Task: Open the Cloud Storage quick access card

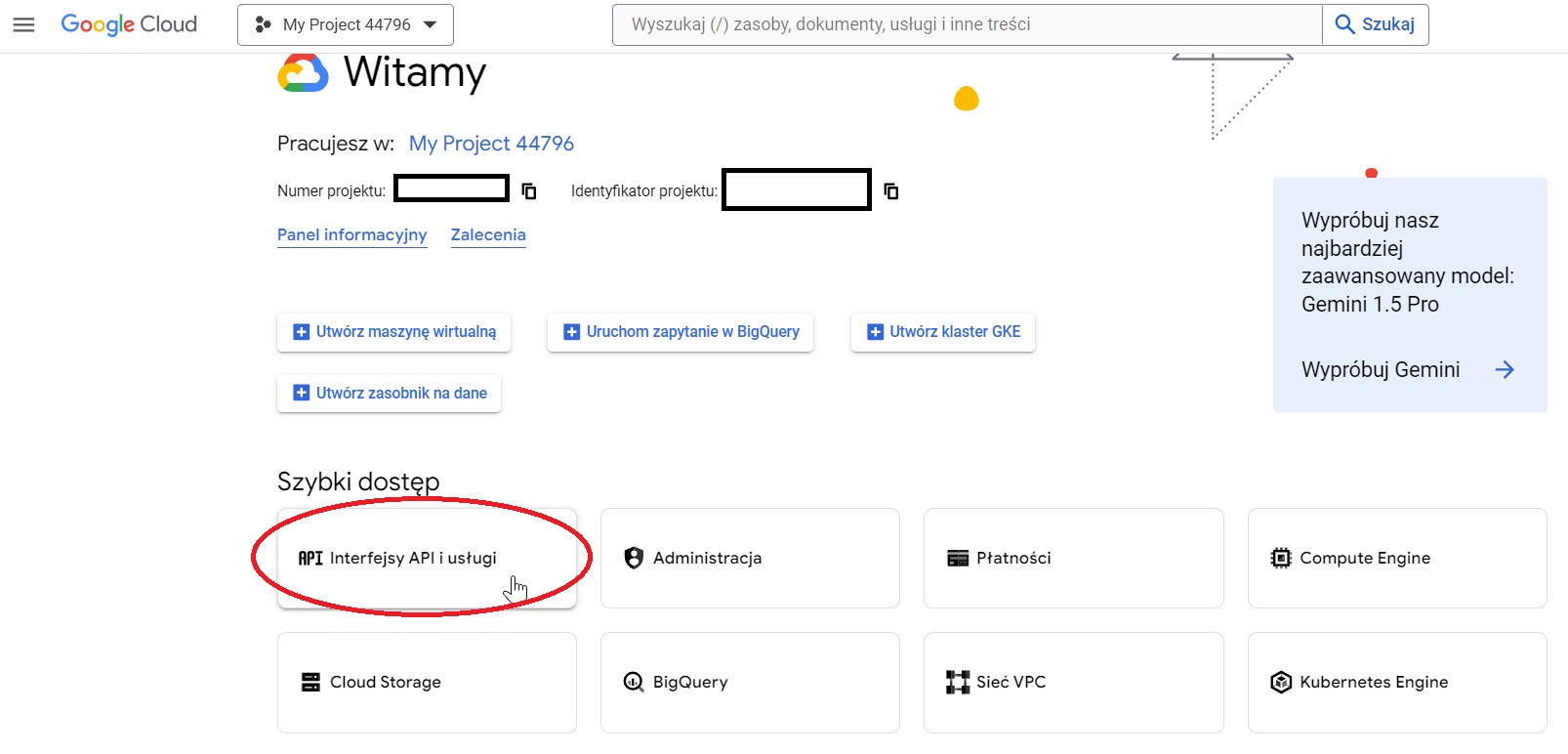Action: pyautogui.click(x=427, y=682)
